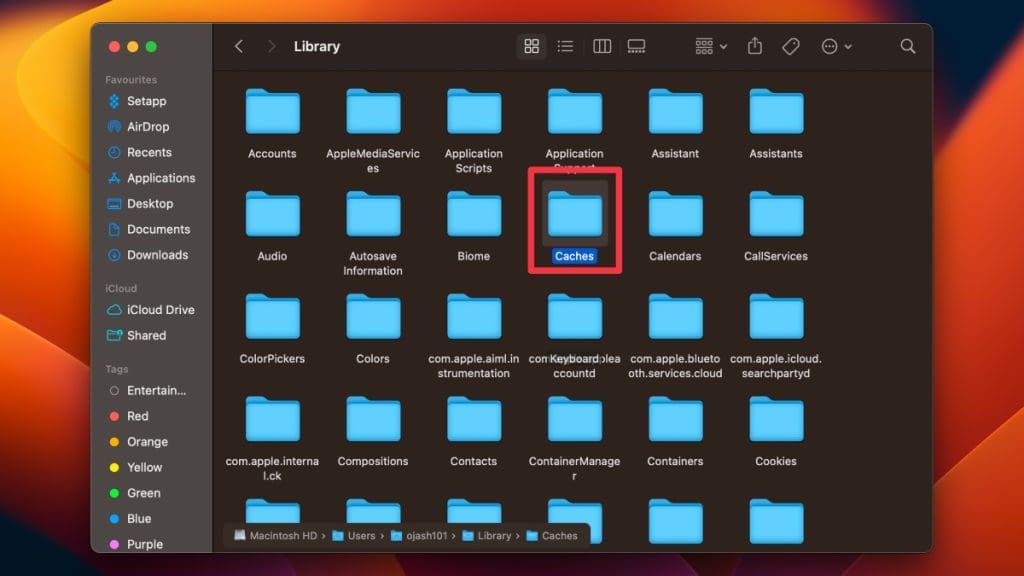
Task: Click the Share toolbar icon
Action: click(x=755, y=46)
